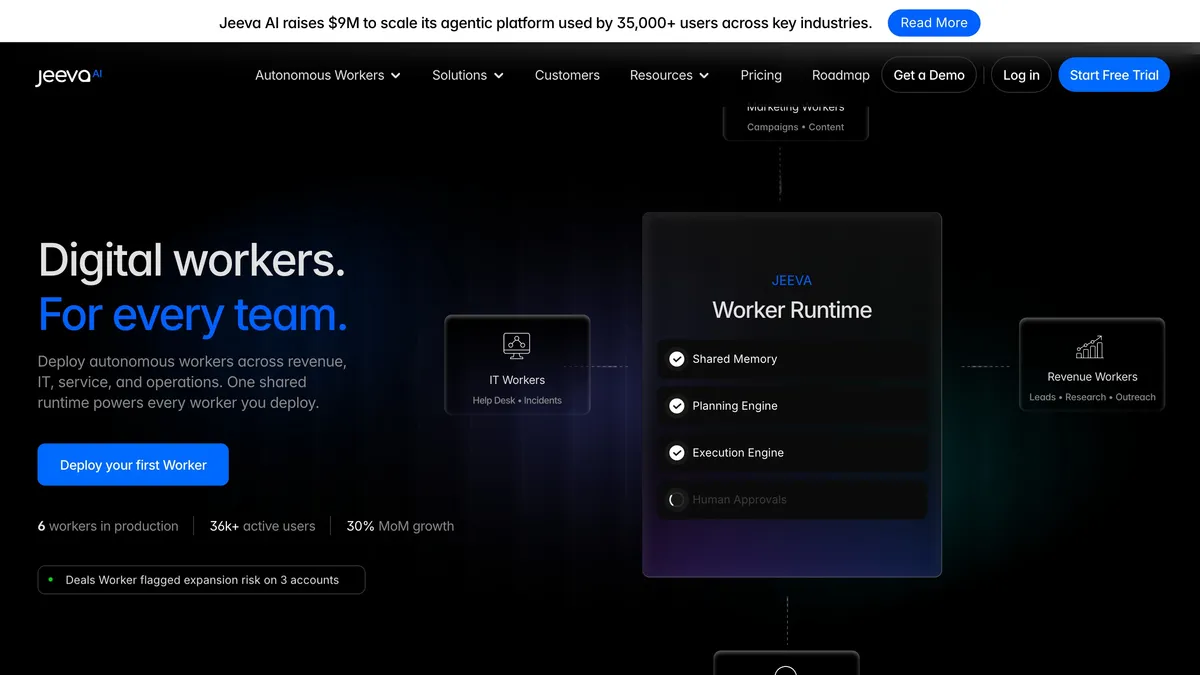1200x675 pixels.
Task: Click the "6 workers in production" stat
Action: [x=108, y=526]
